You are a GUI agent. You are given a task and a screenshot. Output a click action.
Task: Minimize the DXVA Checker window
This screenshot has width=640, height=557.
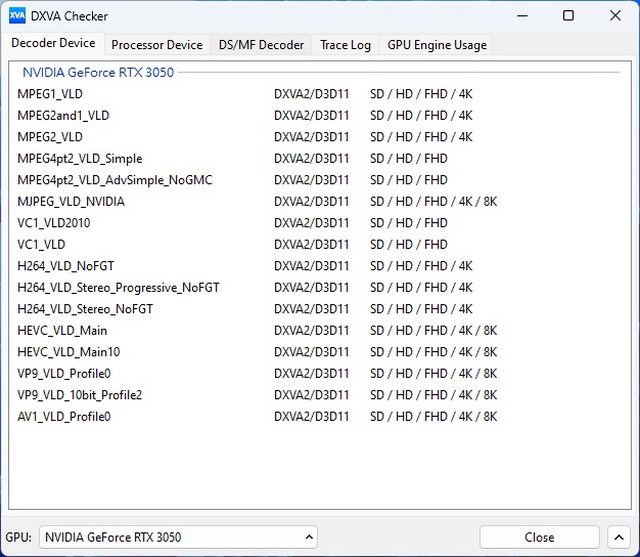[522, 16]
